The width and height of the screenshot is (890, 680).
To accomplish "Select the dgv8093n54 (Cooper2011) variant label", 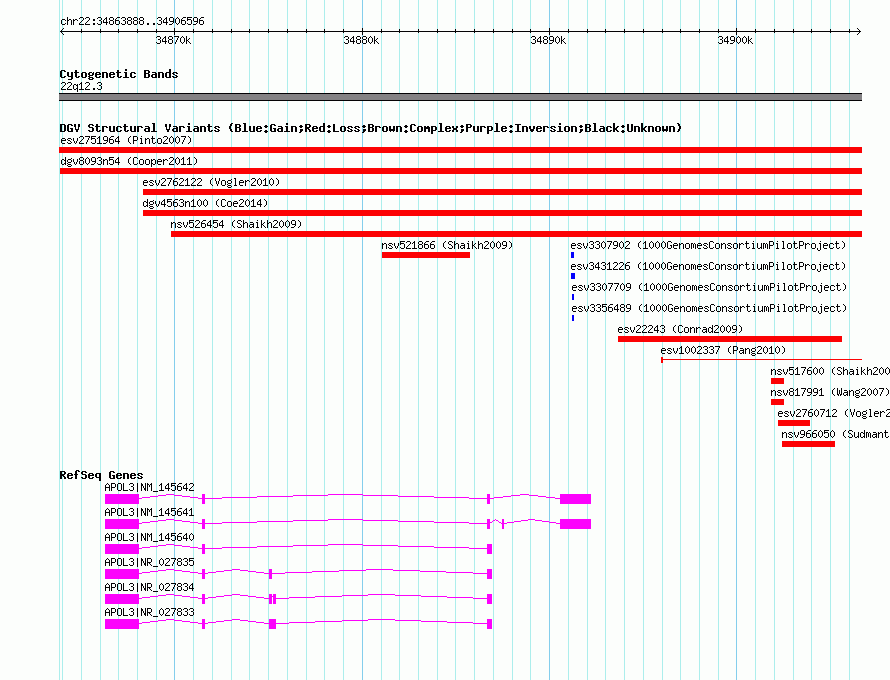I will 129,161.
